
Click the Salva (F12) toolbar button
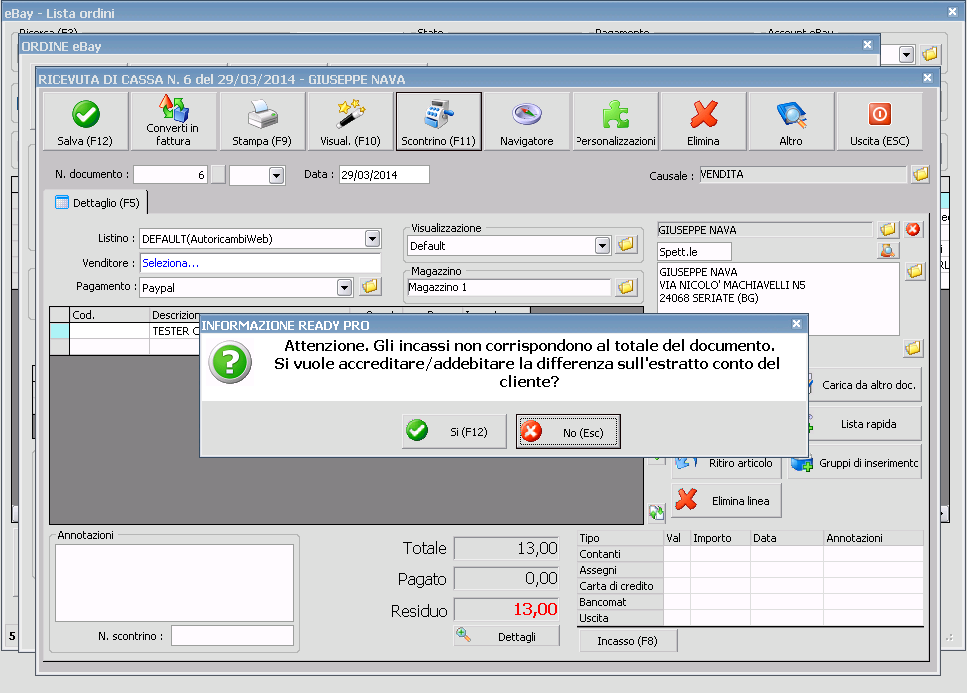85,121
